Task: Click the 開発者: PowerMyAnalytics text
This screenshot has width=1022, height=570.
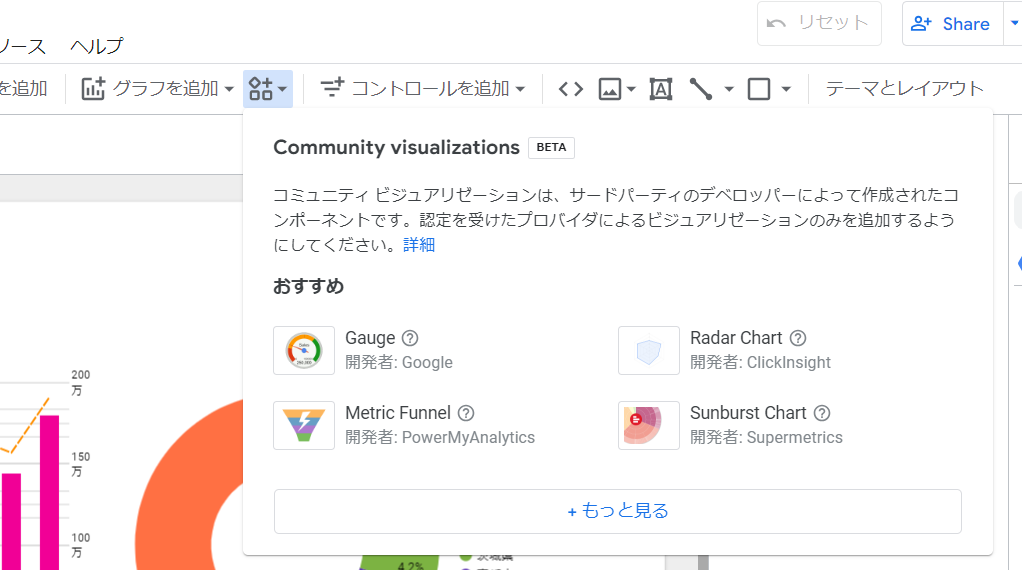Action: [x=440, y=438]
